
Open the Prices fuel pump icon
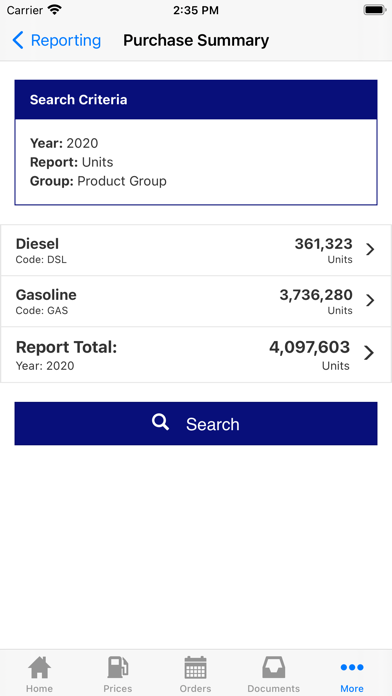click(118, 667)
